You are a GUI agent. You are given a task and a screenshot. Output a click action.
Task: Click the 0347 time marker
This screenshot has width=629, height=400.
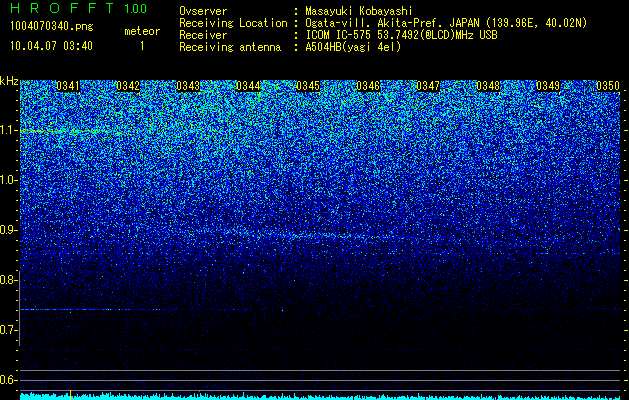428,86
